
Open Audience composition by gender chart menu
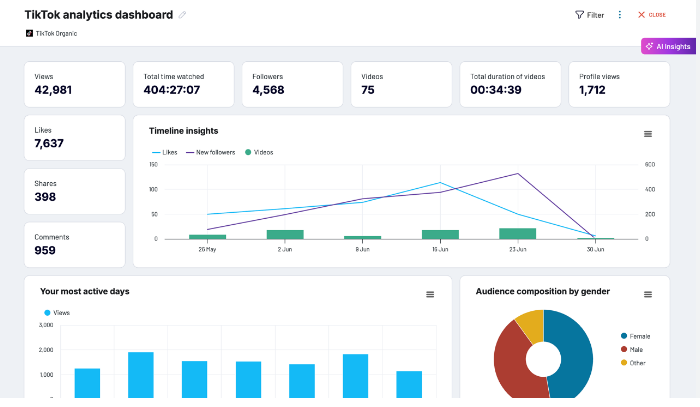pyautogui.click(x=648, y=295)
